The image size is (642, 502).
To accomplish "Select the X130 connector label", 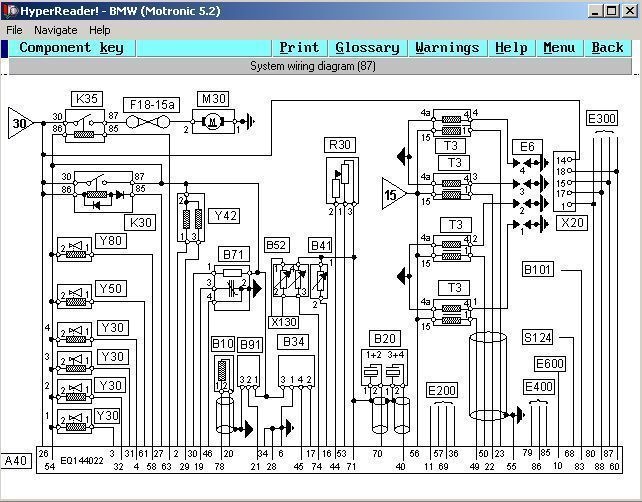I will (284, 322).
